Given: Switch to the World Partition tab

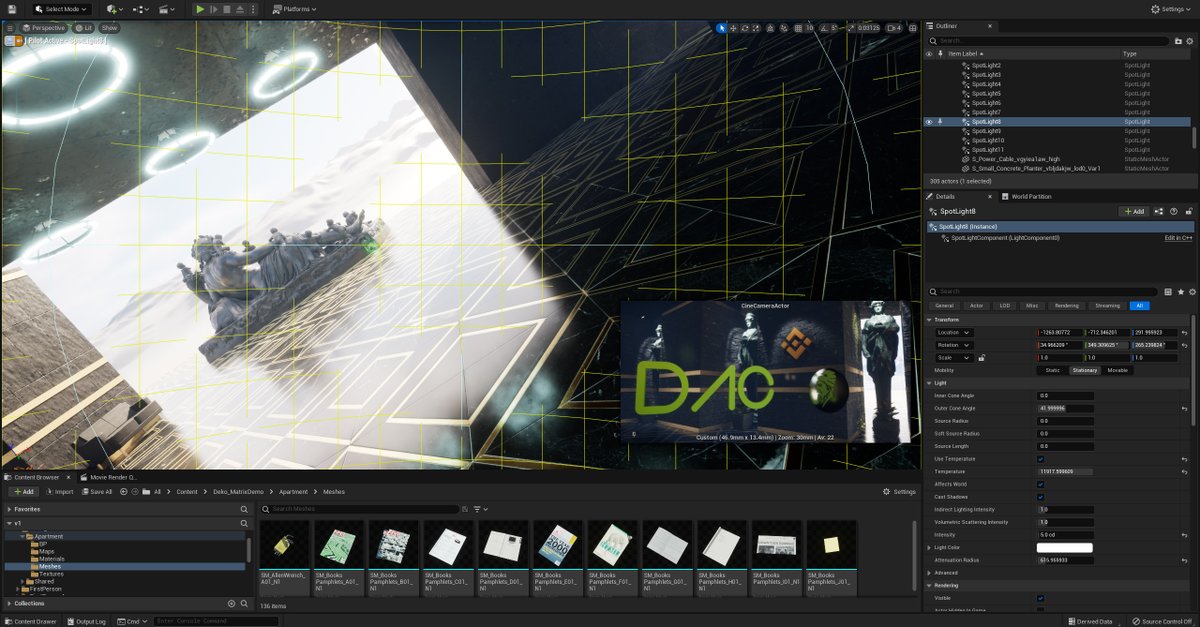Looking at the screenshot, I should click(1027, 197).
